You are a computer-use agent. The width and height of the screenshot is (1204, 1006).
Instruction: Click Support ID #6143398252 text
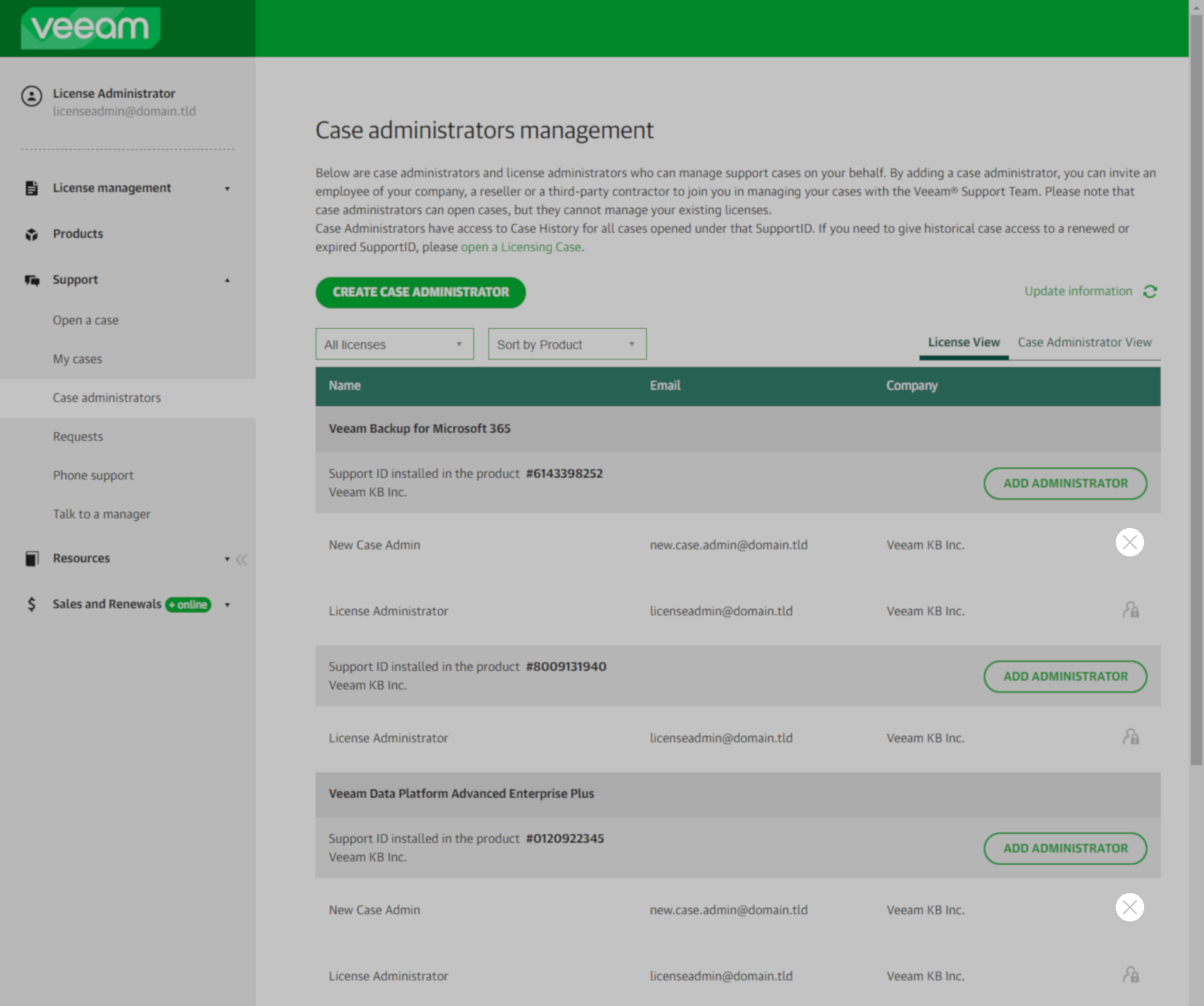point(565,474)
